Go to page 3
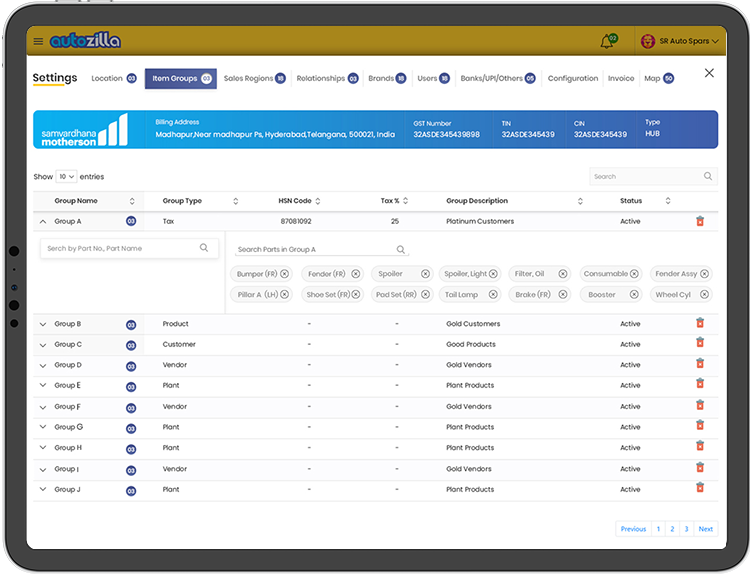 (686, 529)
